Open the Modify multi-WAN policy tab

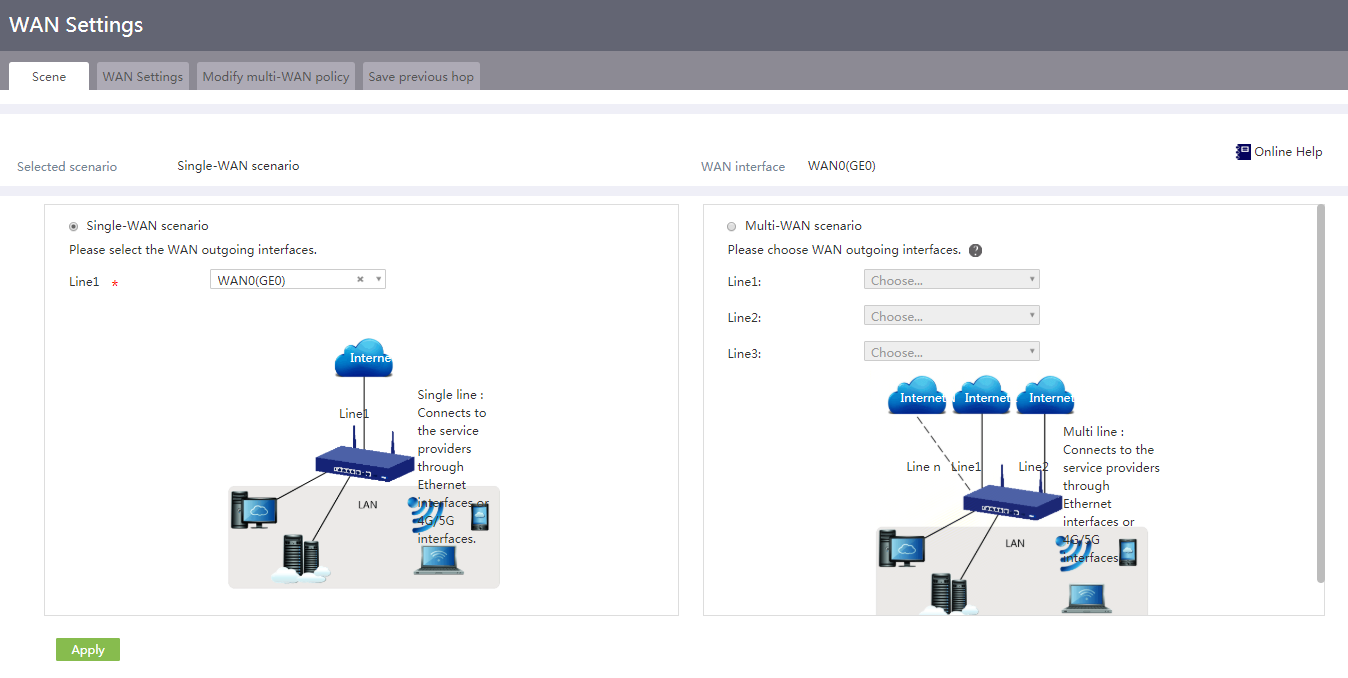coord(276,76)
